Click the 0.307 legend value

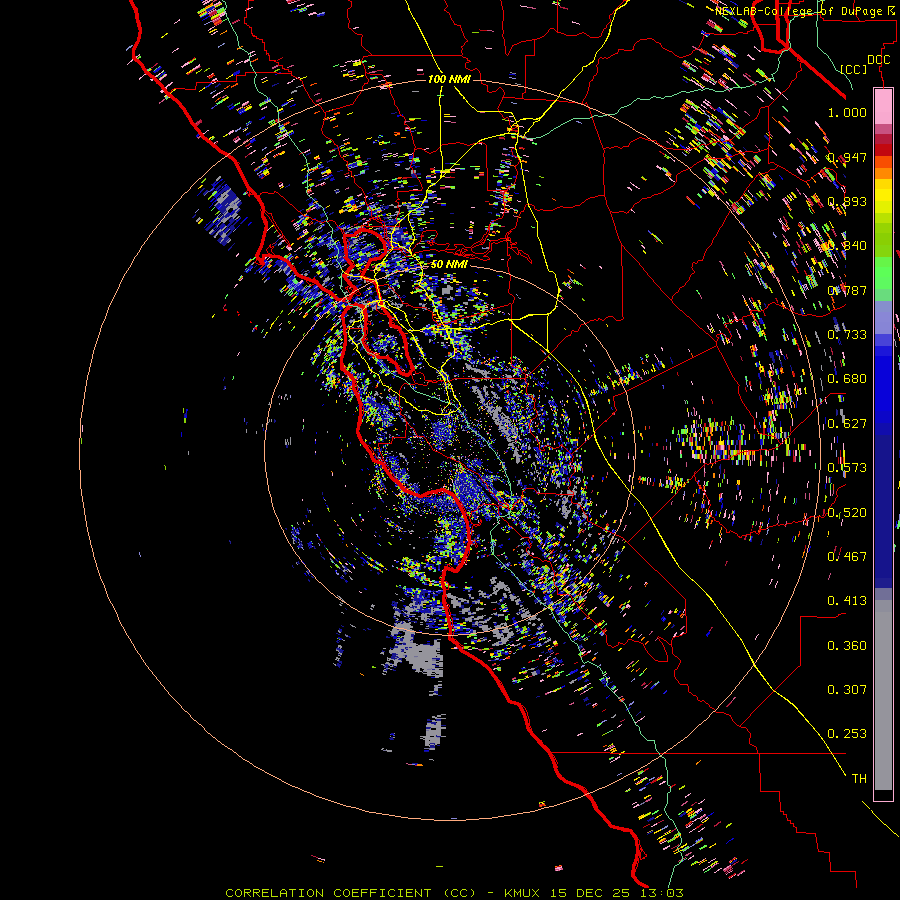point(847,689)
